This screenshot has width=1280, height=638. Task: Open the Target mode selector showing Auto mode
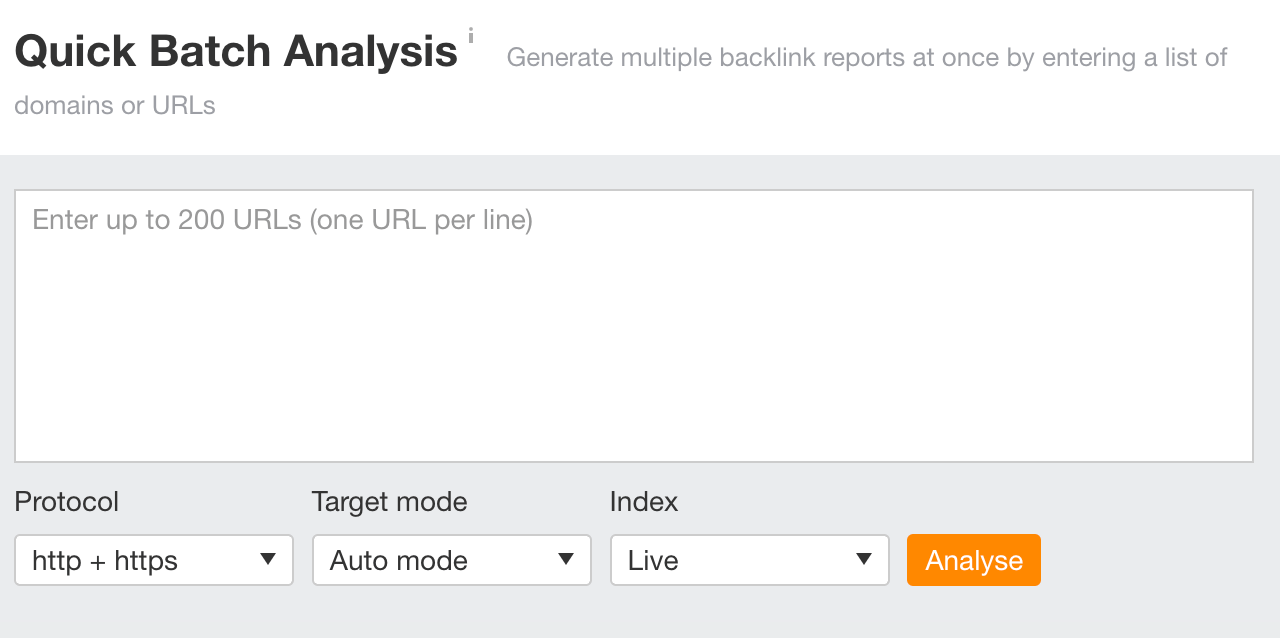[451, 560]
